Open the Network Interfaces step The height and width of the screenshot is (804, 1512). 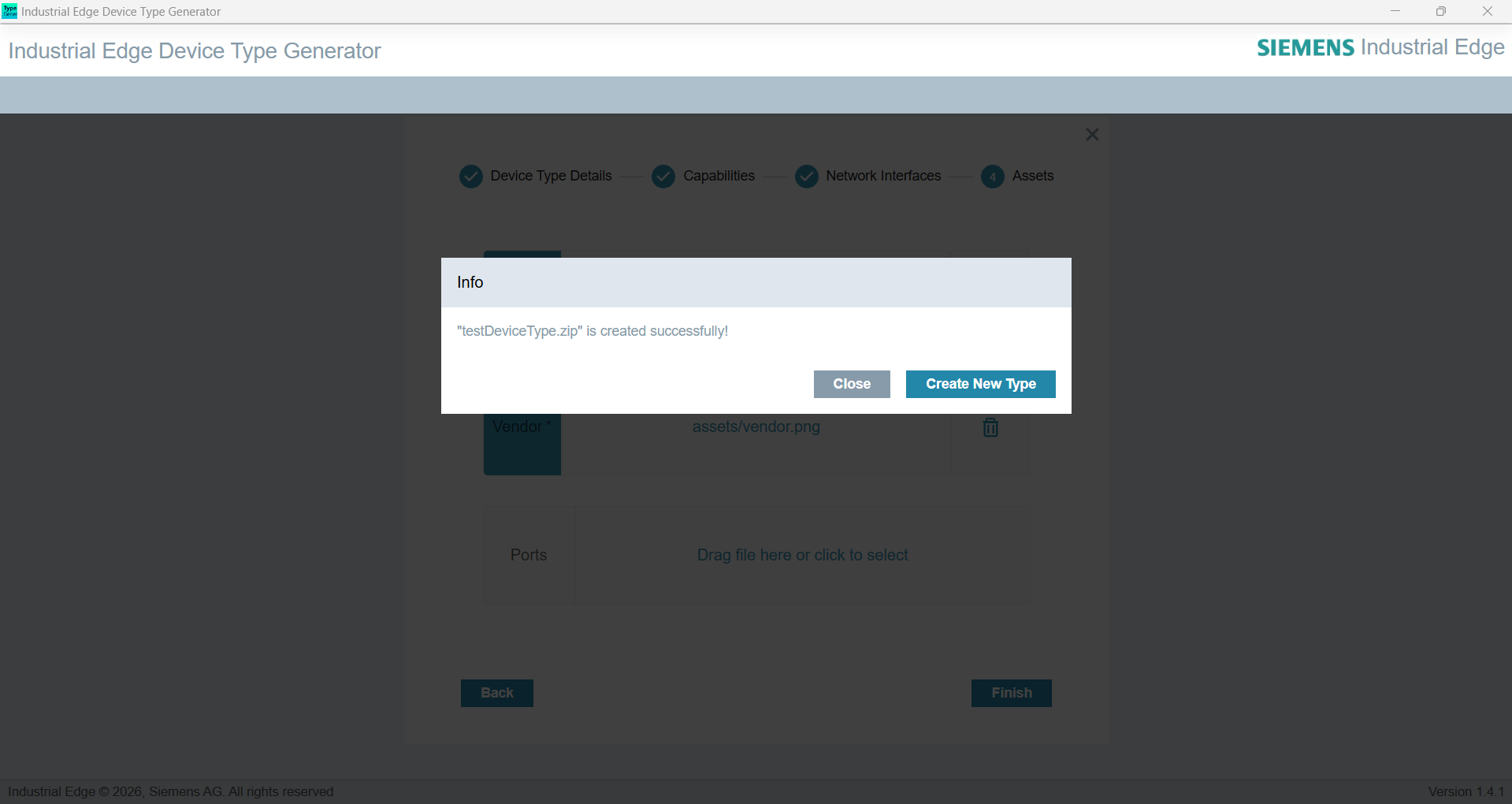(x=883, y=176)
